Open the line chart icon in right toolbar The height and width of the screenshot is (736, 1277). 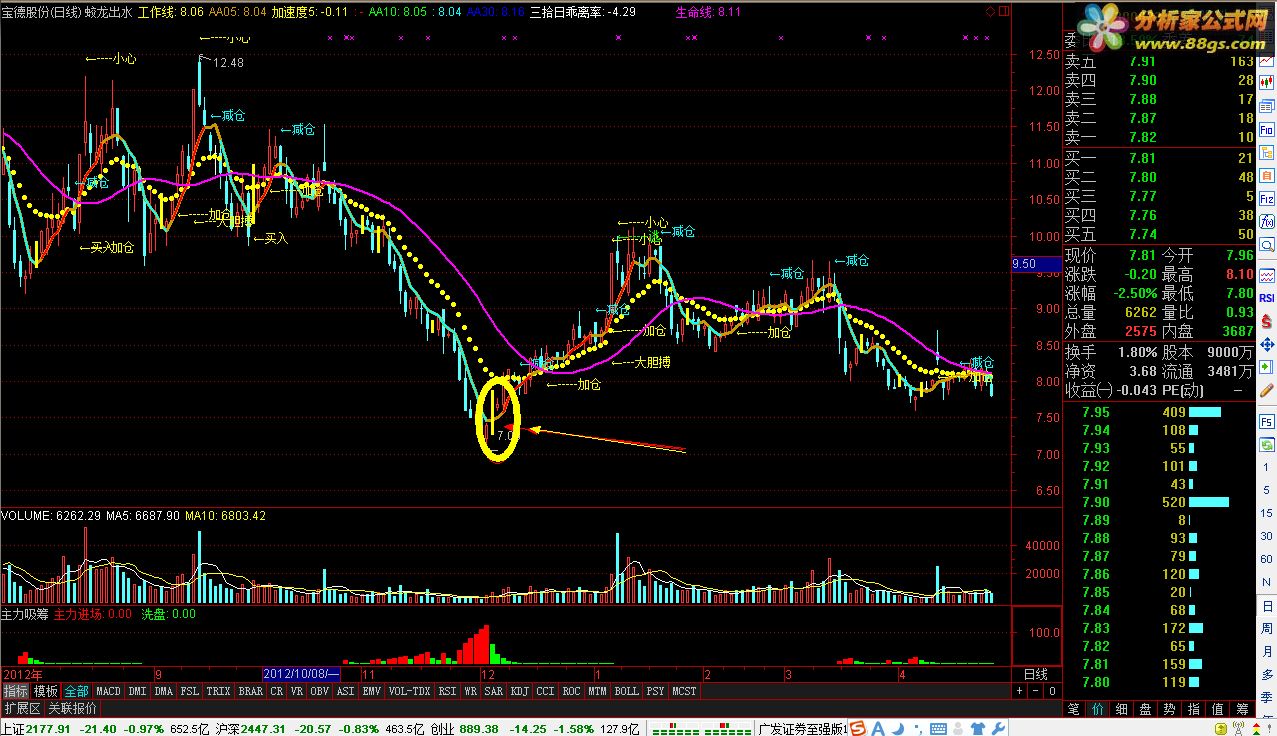pos(1266,61)
